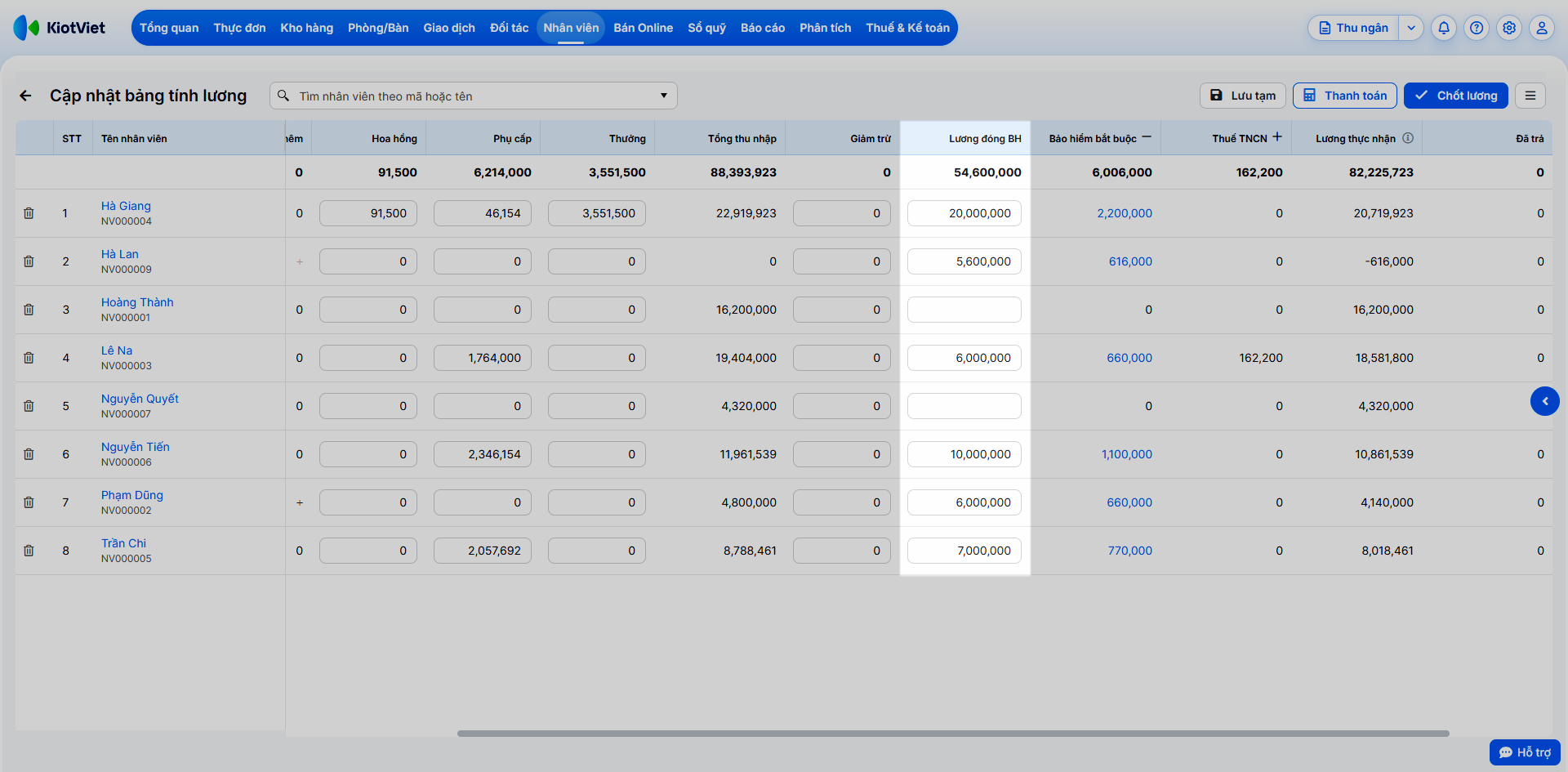Open the Thu ngân dropdown arrow
Viewport: 1568px width, 772px height.
point(1411,28)
